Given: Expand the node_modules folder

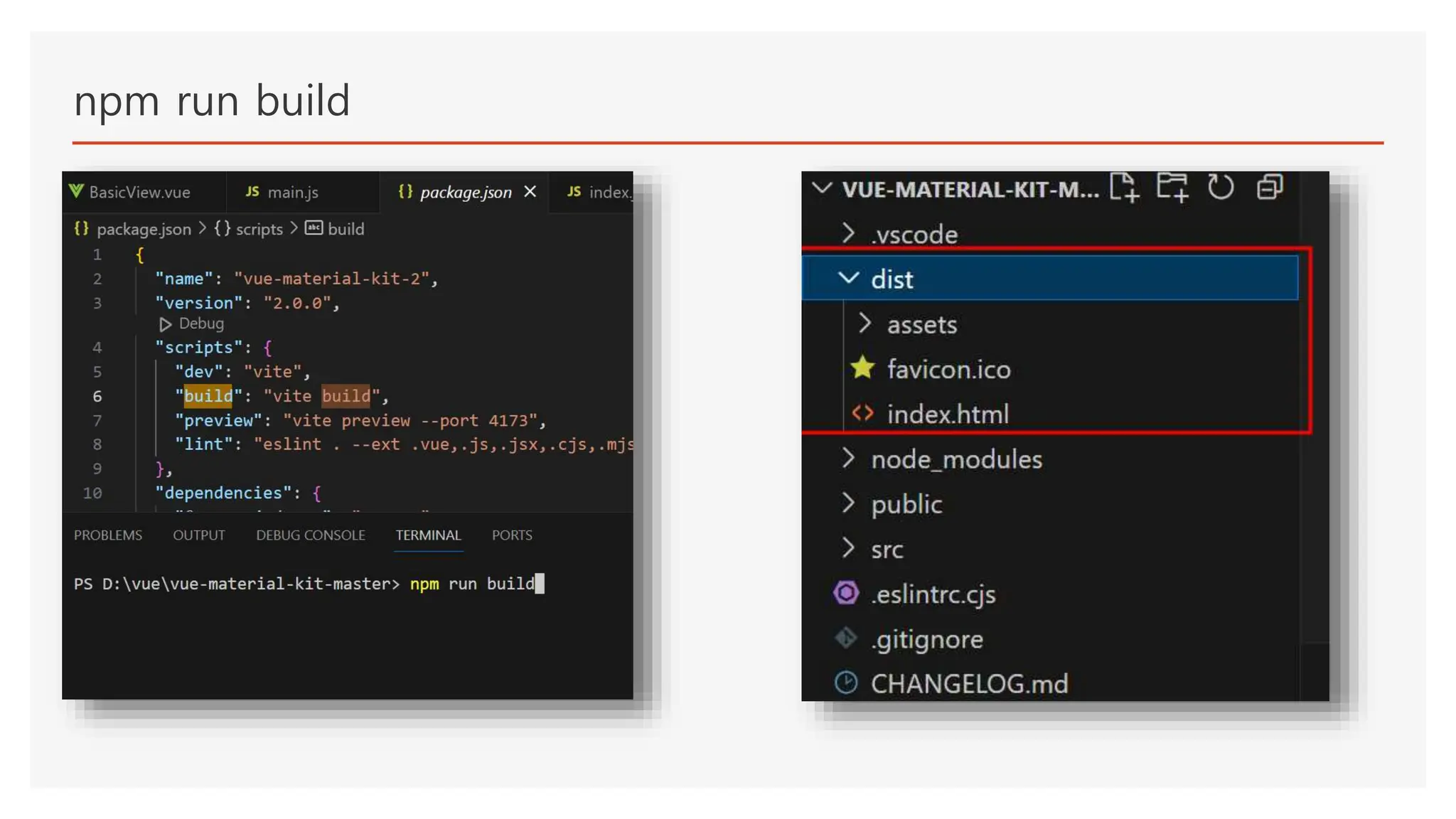Looking at the screenshot, I should pyautogui.click(x=848, y=459).
